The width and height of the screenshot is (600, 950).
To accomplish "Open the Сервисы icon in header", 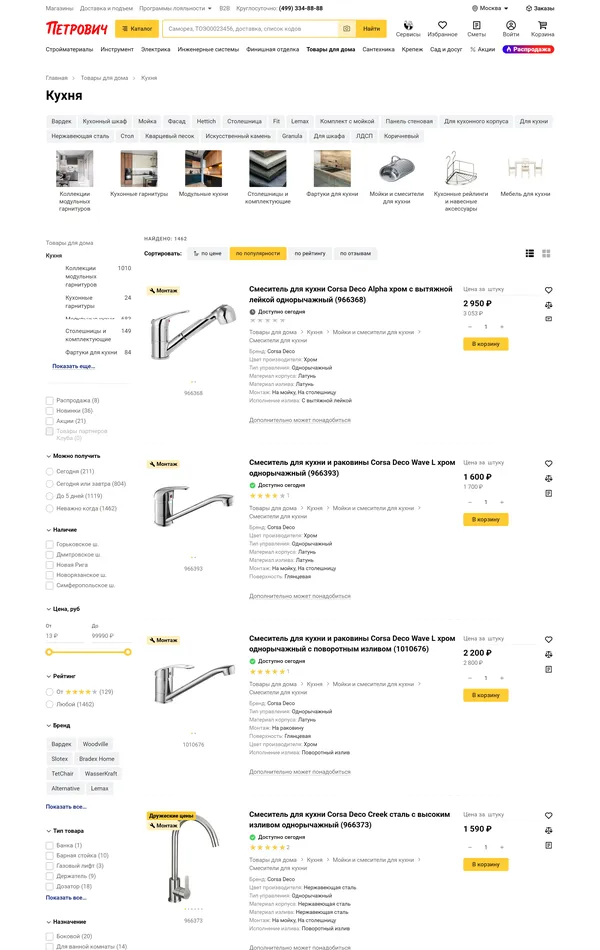I will click(x=408, y=26).
